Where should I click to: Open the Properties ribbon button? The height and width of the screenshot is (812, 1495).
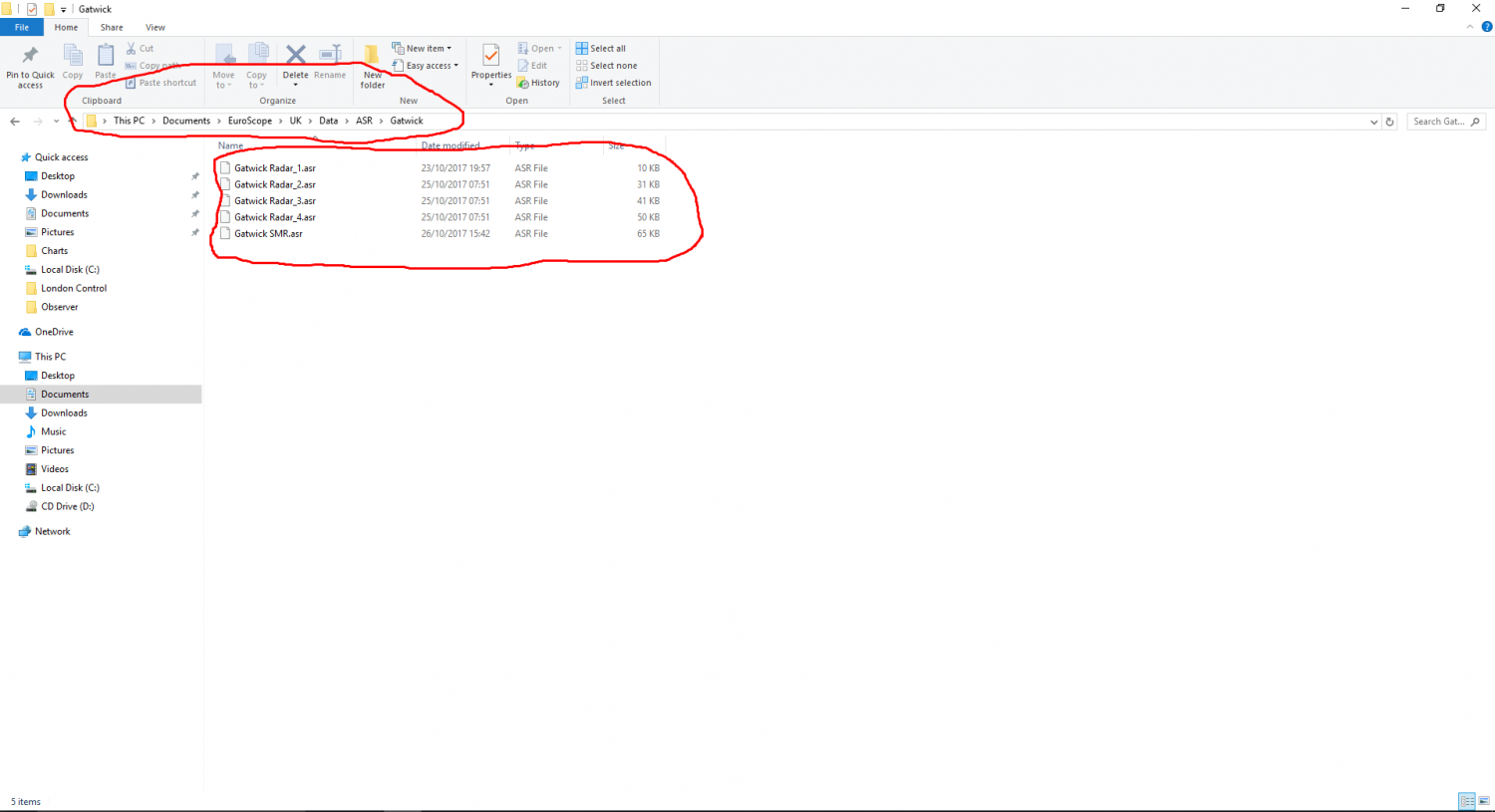coord(490,56)
